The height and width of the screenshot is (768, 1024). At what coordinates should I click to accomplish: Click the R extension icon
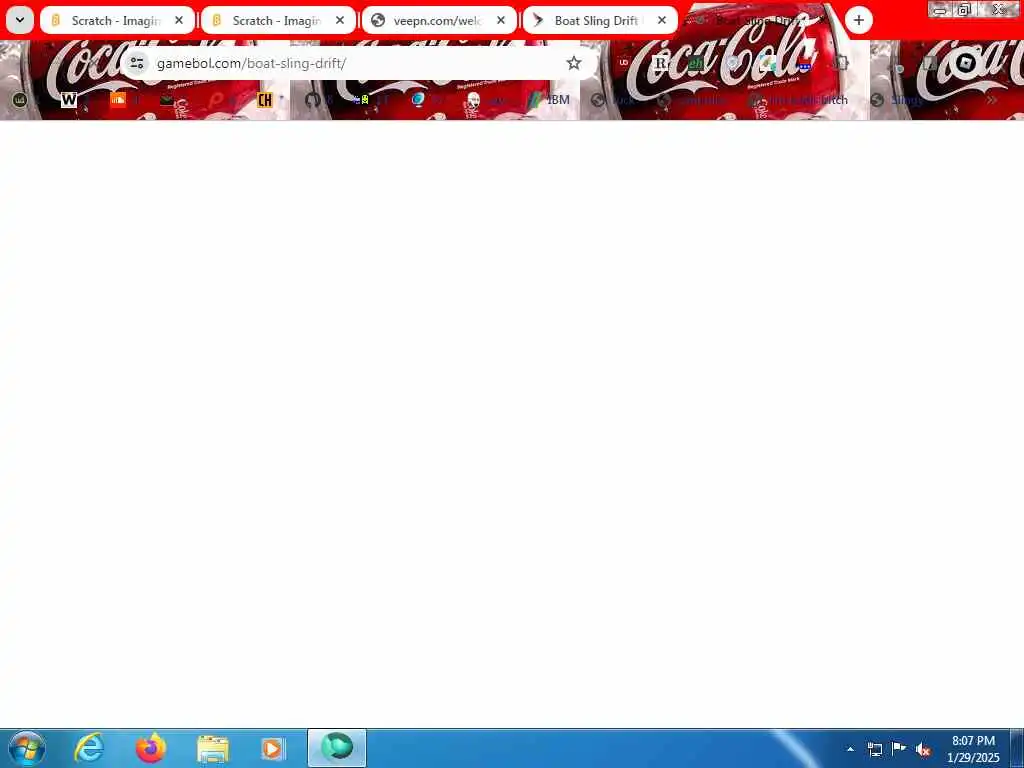[661, 63]
